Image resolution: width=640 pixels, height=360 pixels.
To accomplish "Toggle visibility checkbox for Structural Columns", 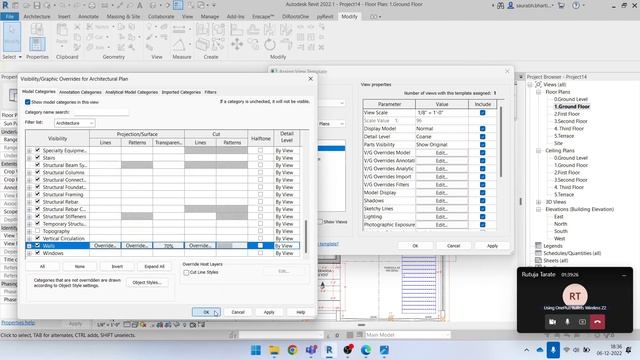I will pos(38,172).
